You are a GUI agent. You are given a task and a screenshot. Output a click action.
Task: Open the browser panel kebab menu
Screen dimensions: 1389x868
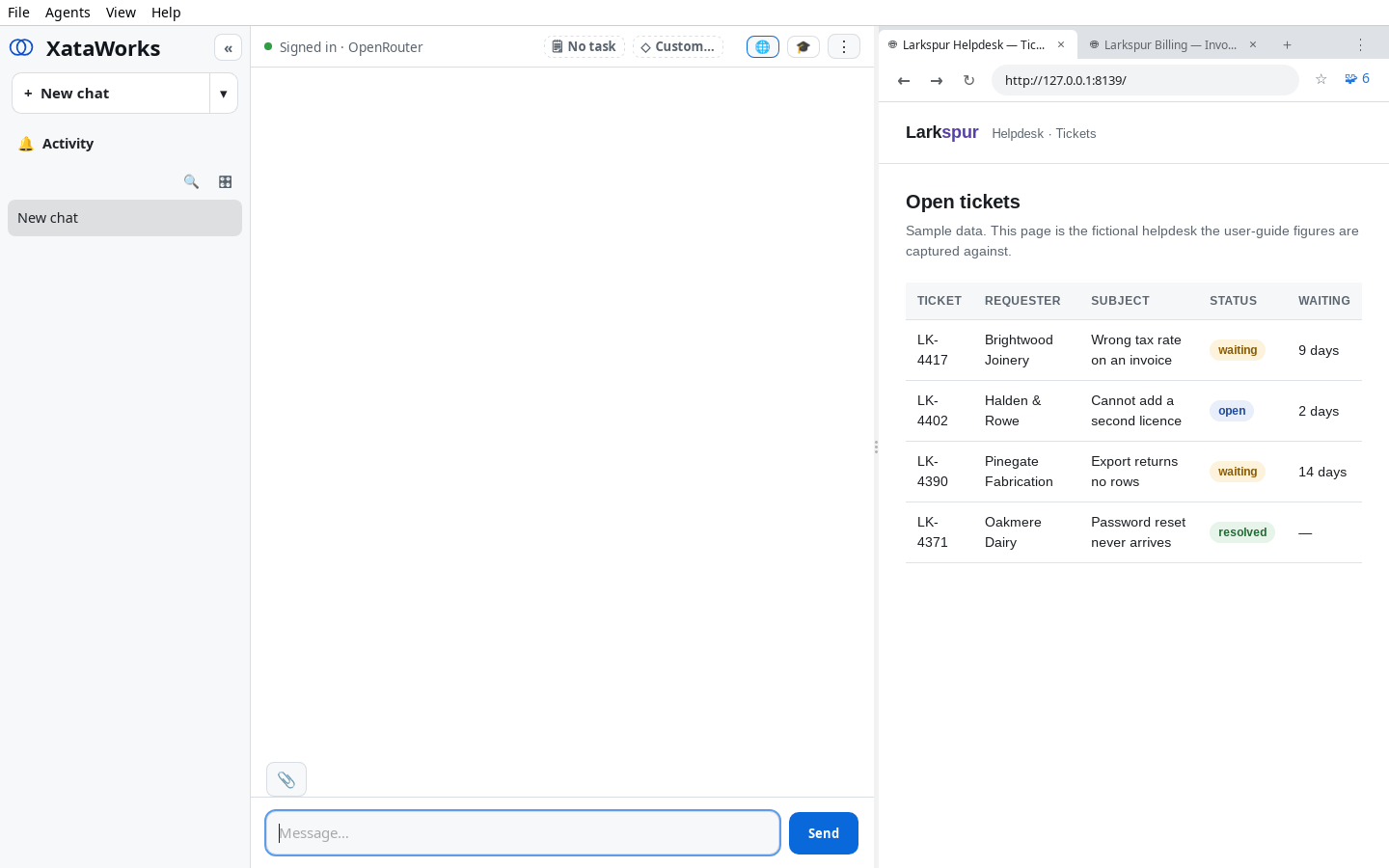point(1361,44)
